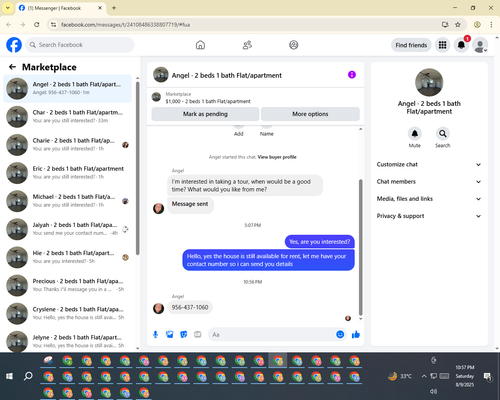The width and height of the screenshot is (500, 400).
Task: Expand Media, files and links section
Action: (x=429, y=199)
